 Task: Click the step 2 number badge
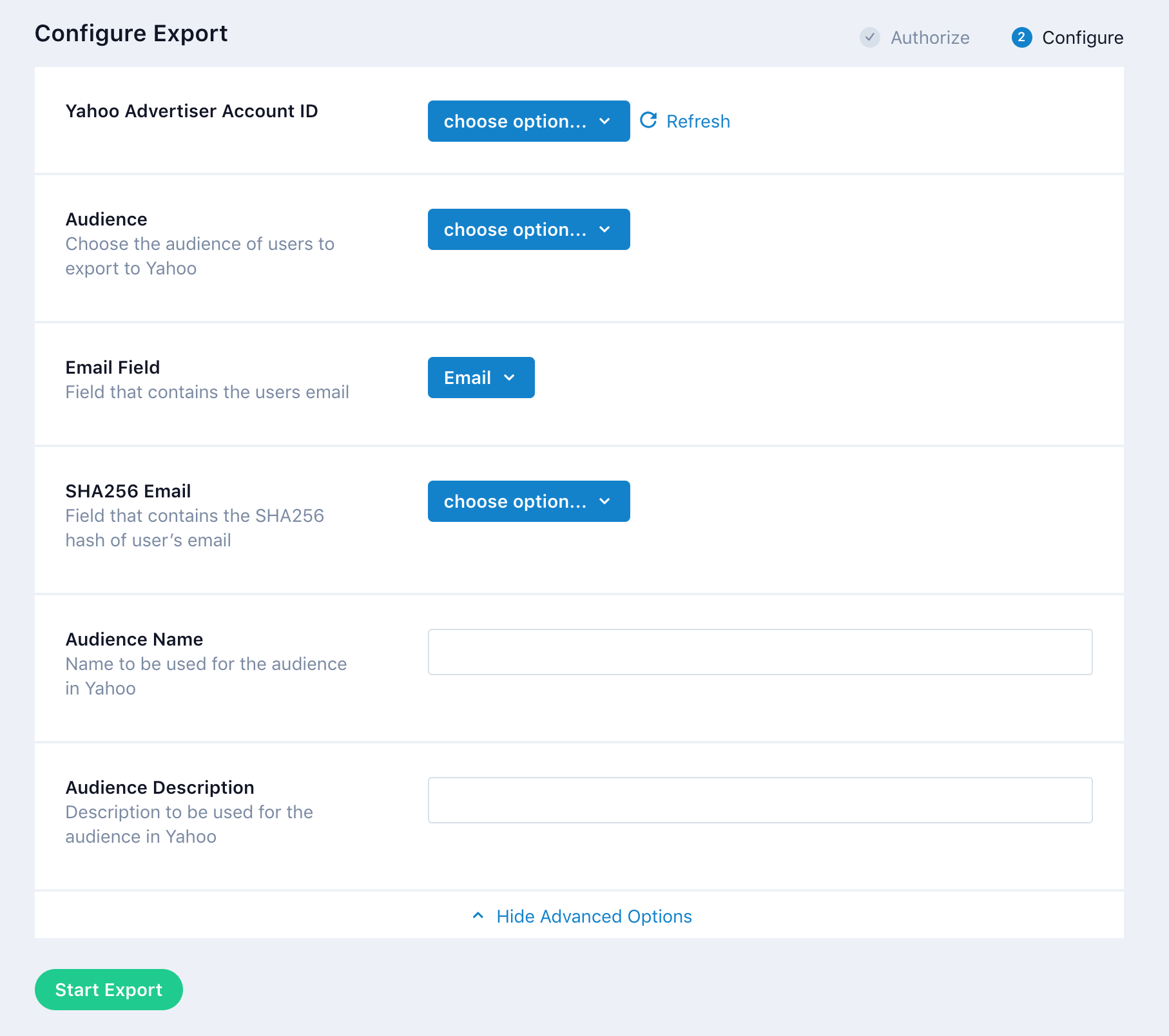1021,37
